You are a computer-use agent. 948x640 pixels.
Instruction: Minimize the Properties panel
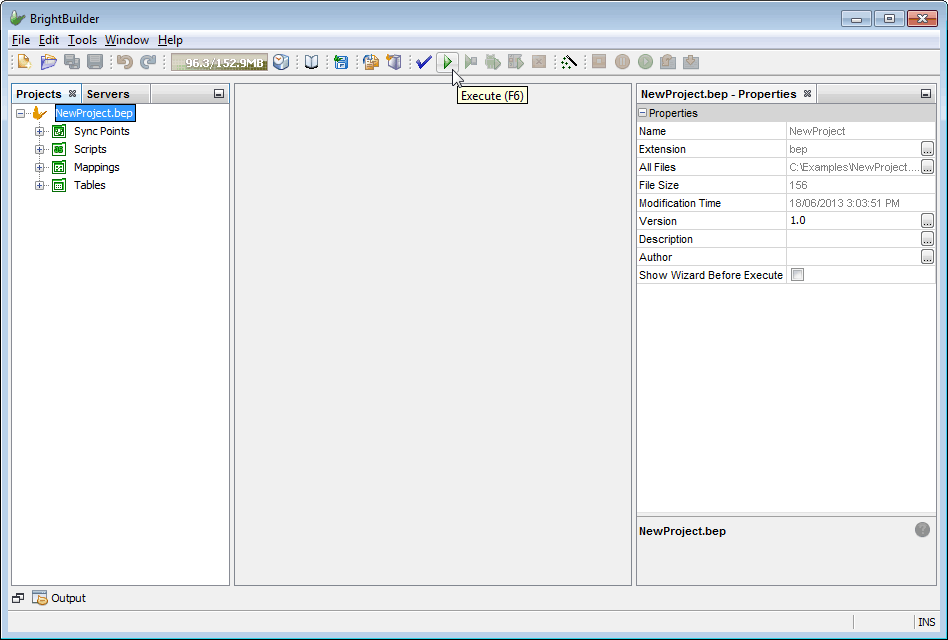point(925,94)
